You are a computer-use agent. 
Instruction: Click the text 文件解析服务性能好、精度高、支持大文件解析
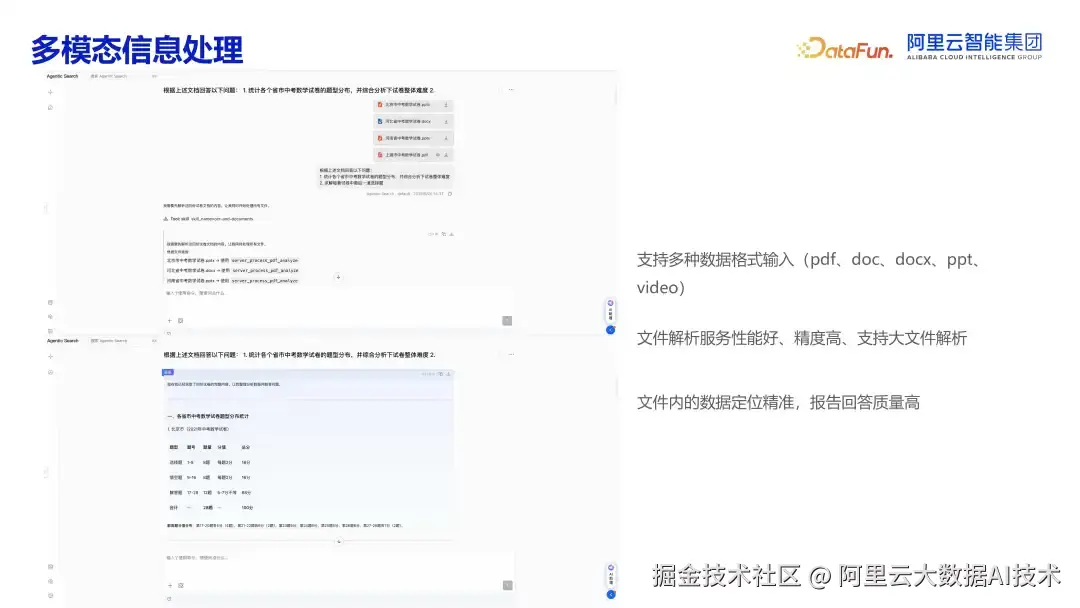click(802, 338)
